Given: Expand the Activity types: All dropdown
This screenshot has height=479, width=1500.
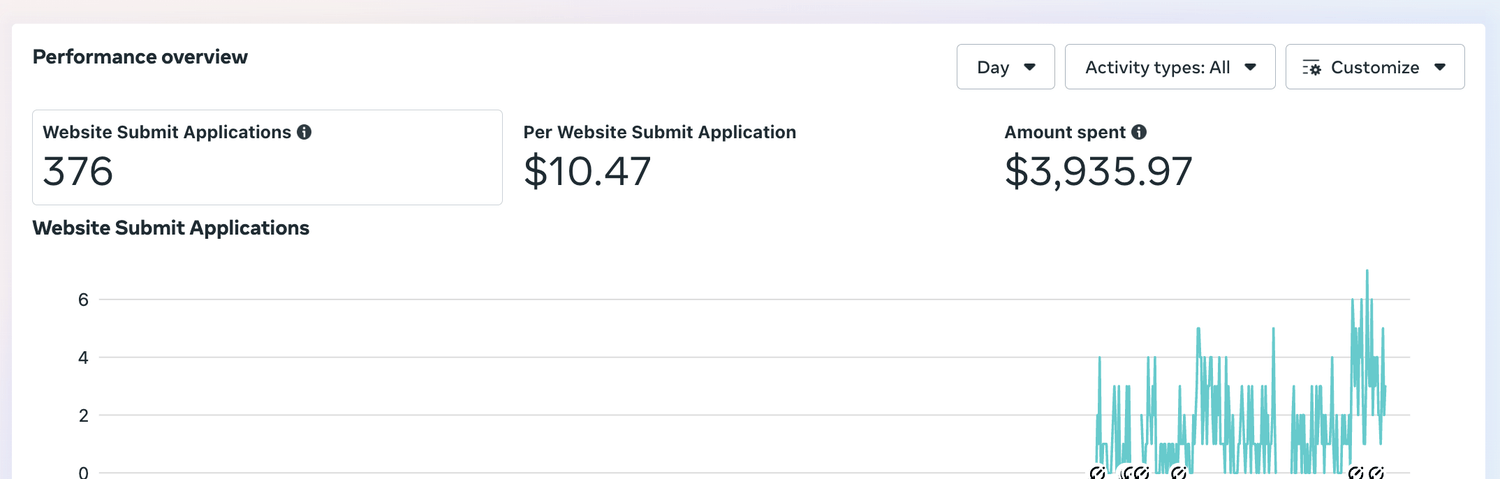Looking at the screenshot, I should [1170, 67].
